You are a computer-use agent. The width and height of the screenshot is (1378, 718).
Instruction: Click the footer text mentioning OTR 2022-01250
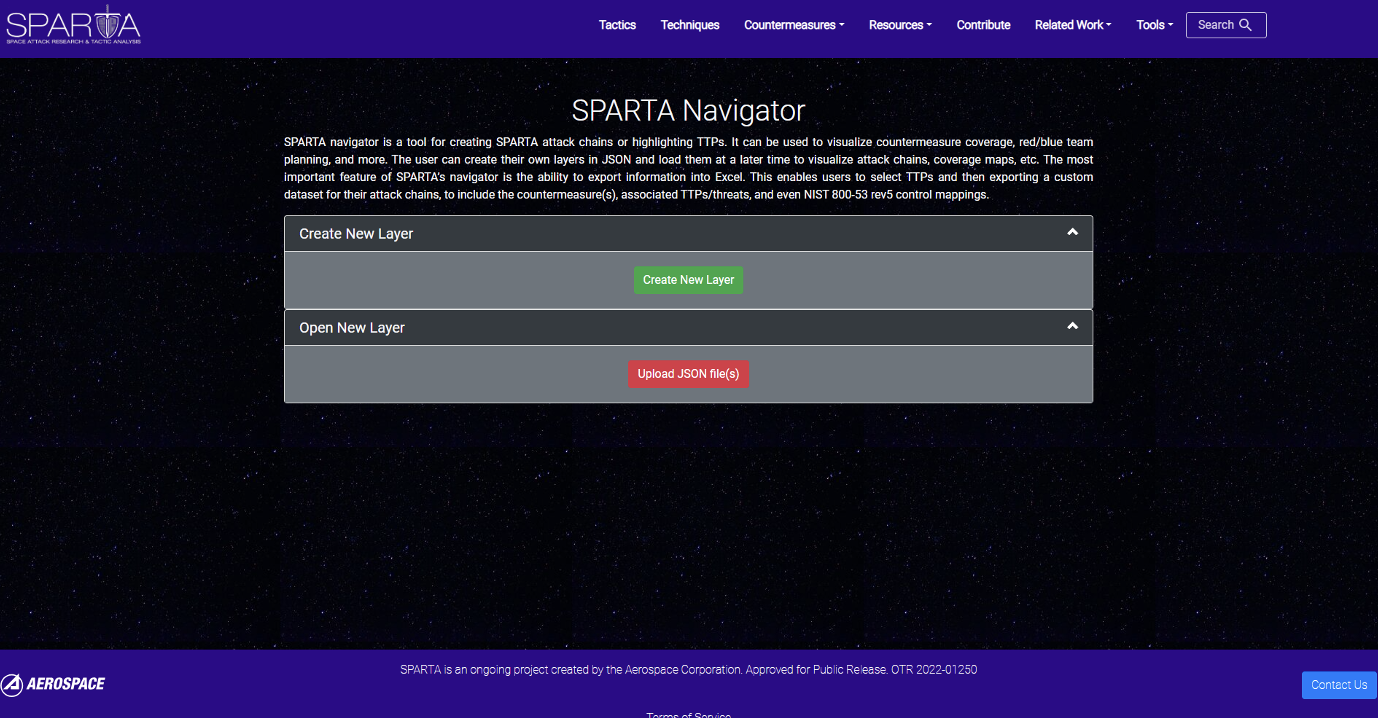pyautogui.click(x=688, y=670)
